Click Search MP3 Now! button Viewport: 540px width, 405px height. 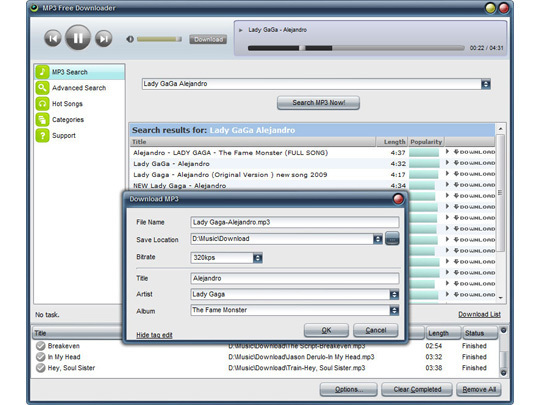point(318,103)
